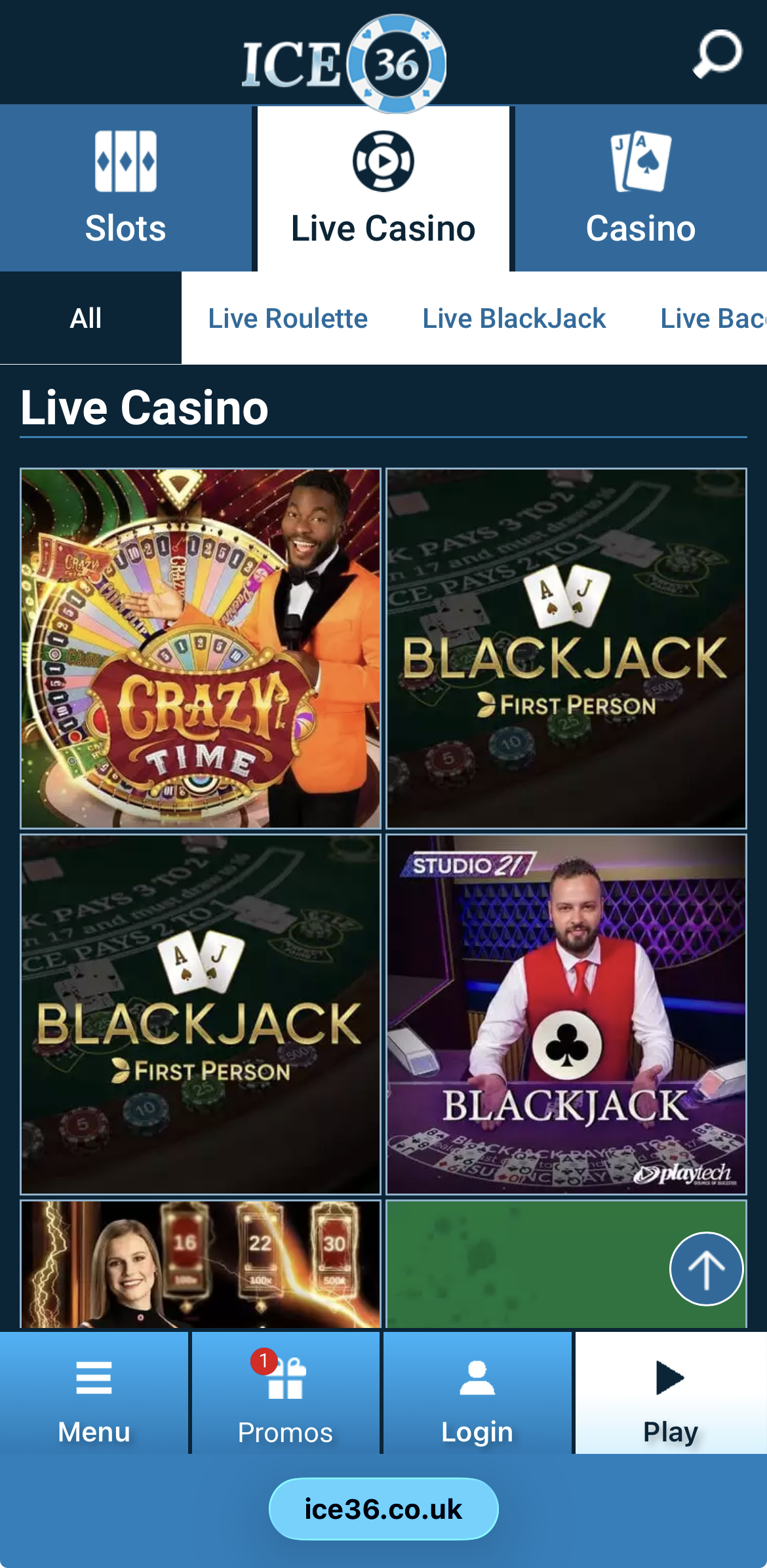Open the second-row left Blackjack First Person tile
The width and height of the screenshot is (767, 1568).
201,1014
